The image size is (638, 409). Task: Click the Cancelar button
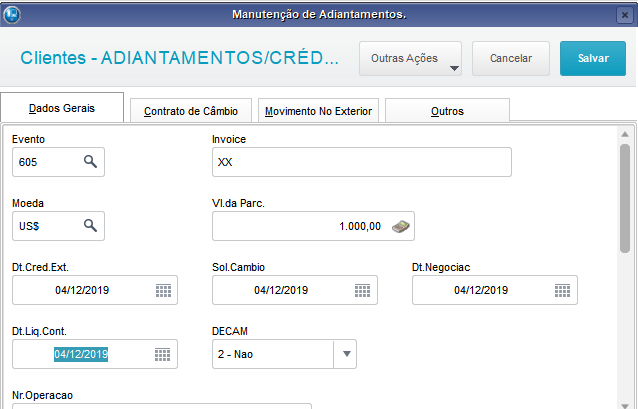click(511, 59)
